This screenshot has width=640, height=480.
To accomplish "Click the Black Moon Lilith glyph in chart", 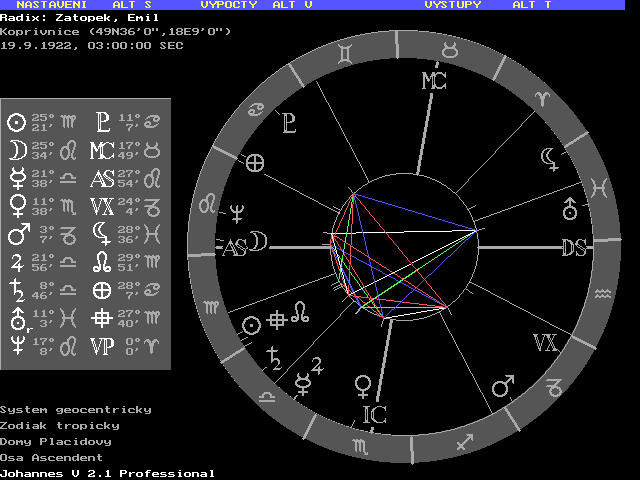I will (x=548, y=155).
